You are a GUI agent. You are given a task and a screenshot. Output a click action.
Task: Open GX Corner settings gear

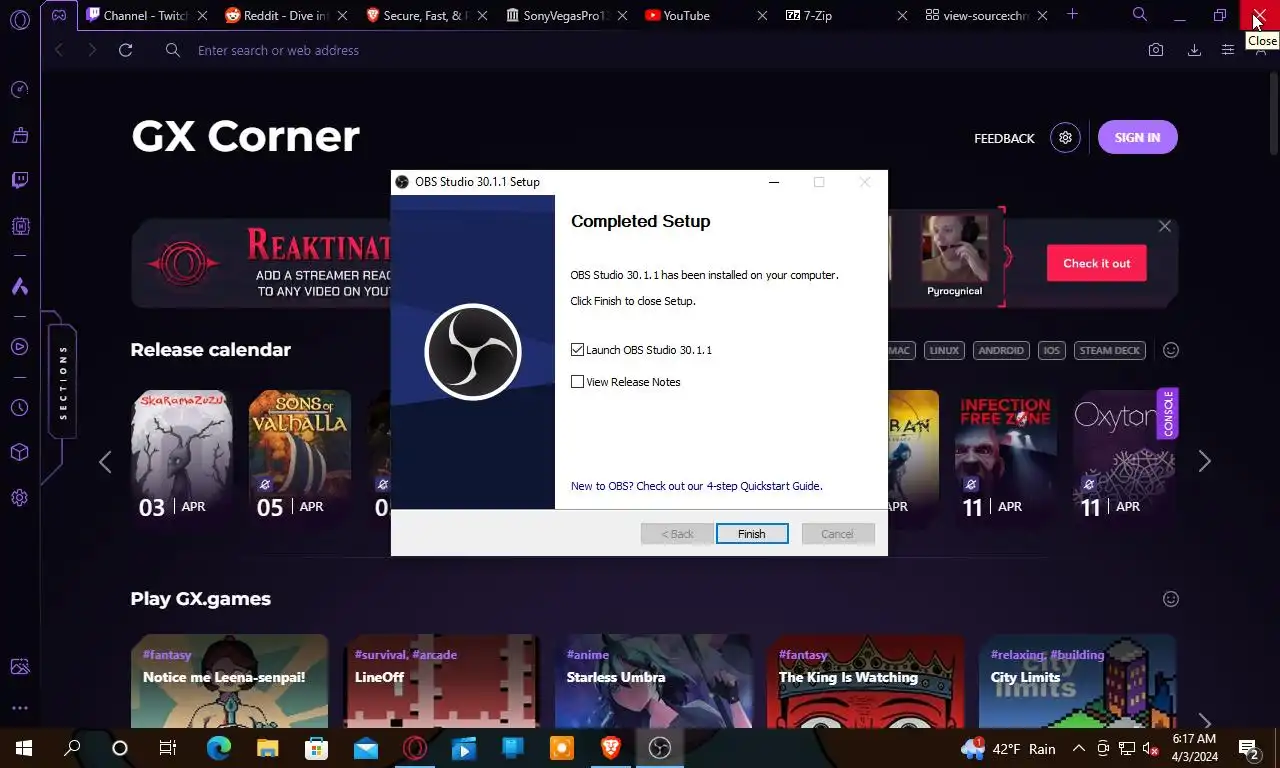(1065, 138)
